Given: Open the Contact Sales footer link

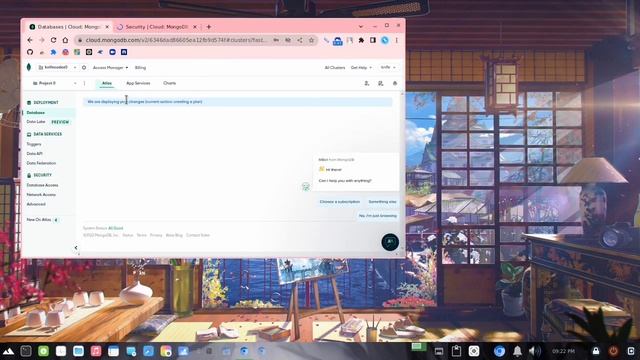Looking at the screenshot, I should point(198,235).
